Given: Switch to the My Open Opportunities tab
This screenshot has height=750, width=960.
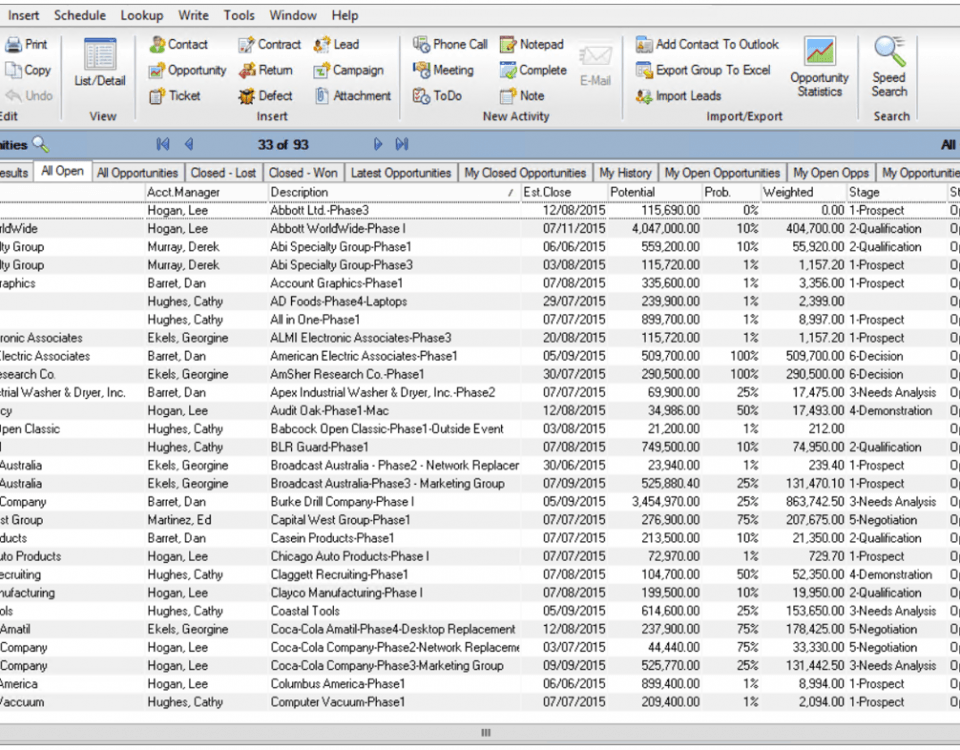Looking at the screenshot, I should point(722,173).
